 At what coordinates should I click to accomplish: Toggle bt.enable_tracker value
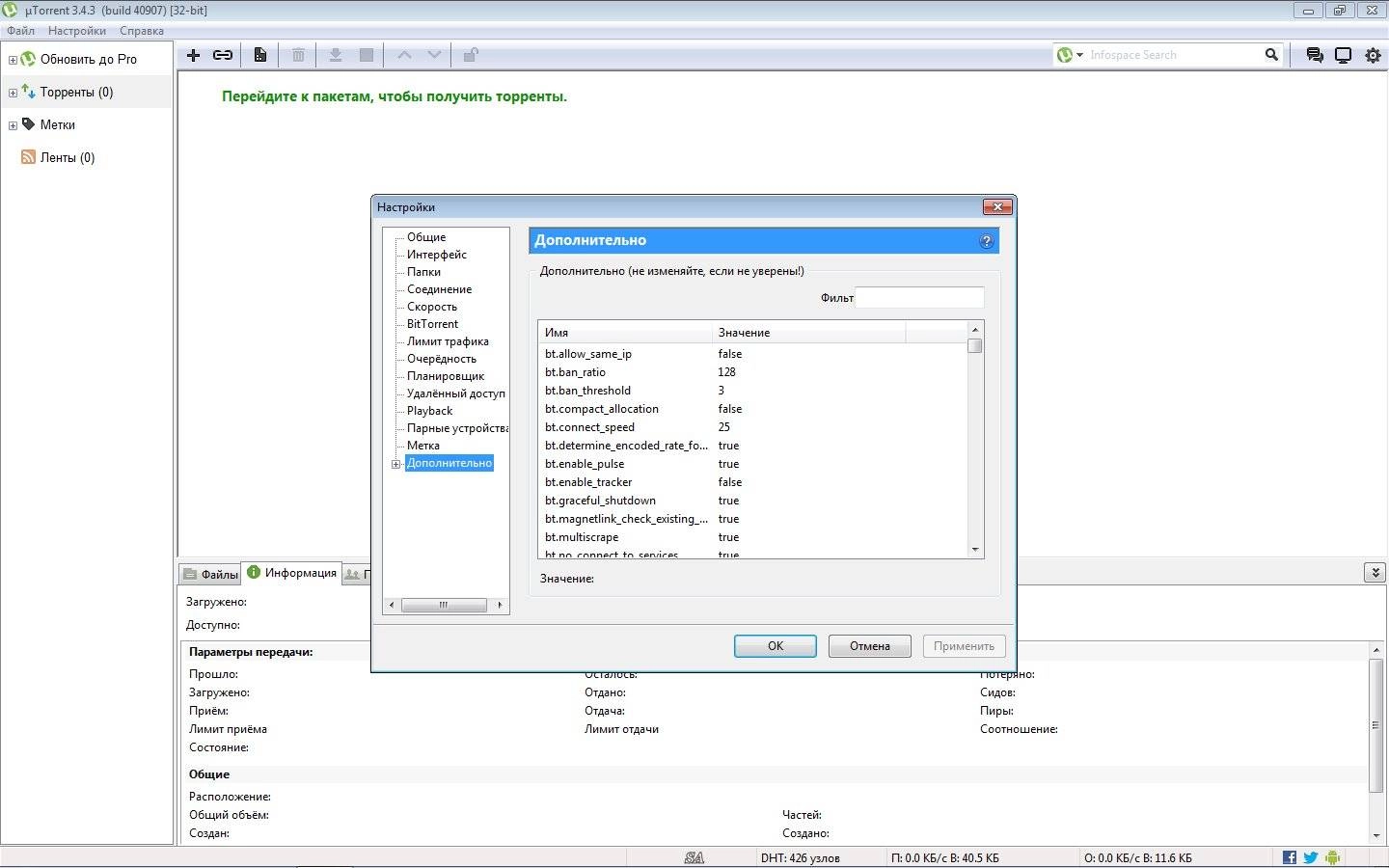pyautogui.click(x=729, y=482)
